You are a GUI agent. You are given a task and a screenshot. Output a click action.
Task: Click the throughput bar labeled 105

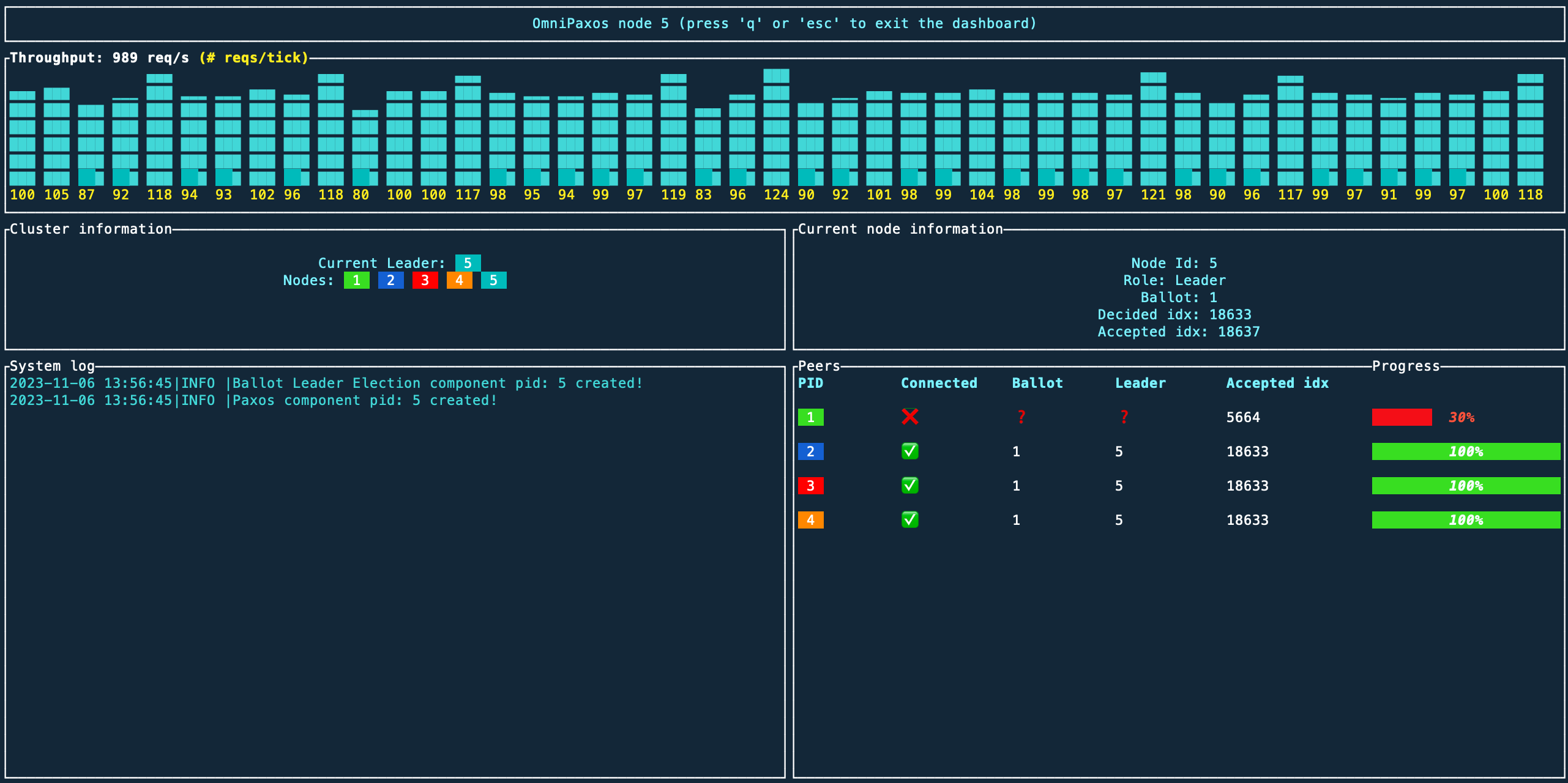[57, 137]
